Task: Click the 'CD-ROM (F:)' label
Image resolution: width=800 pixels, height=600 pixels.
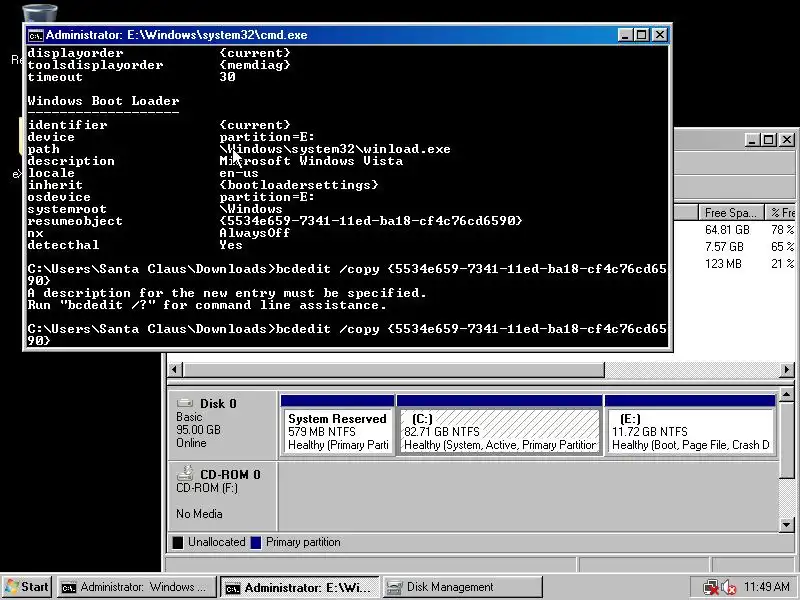Action: [207, 488]
